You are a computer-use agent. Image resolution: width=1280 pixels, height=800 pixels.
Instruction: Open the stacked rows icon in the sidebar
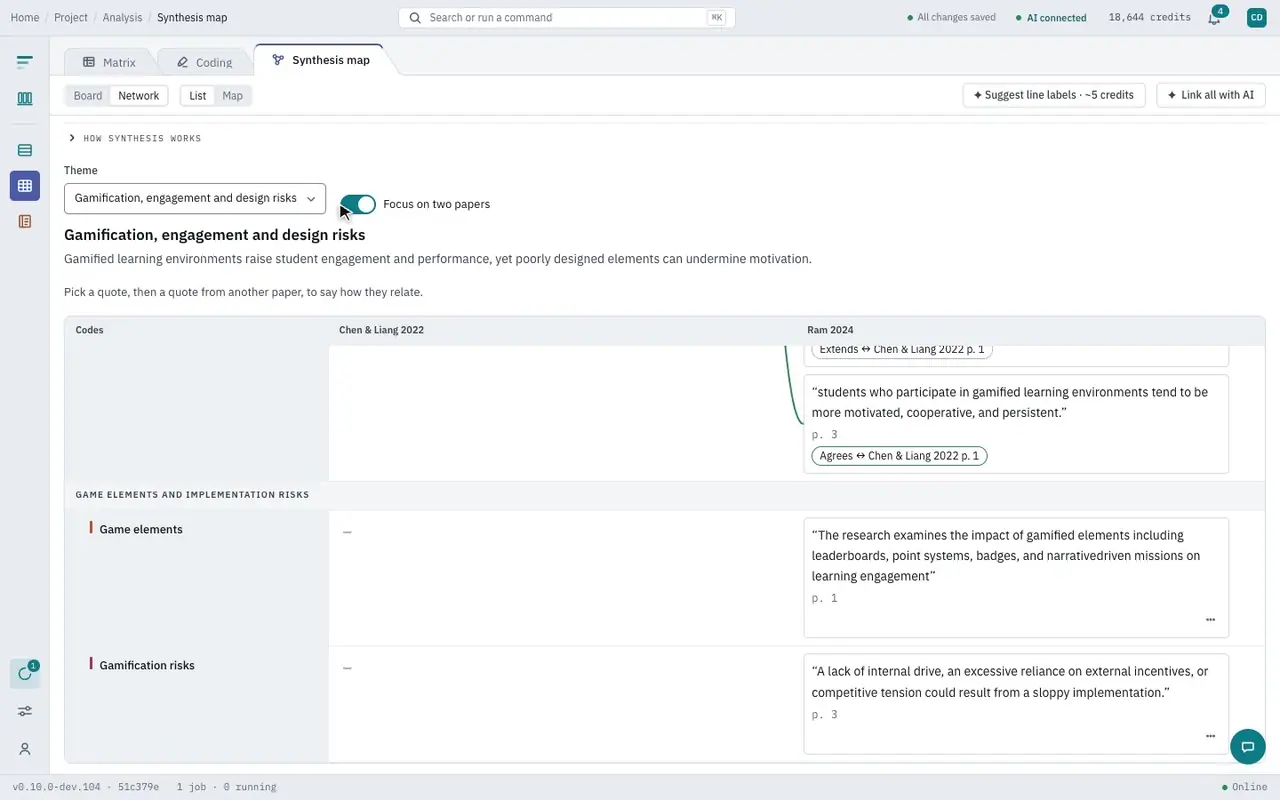25,150
